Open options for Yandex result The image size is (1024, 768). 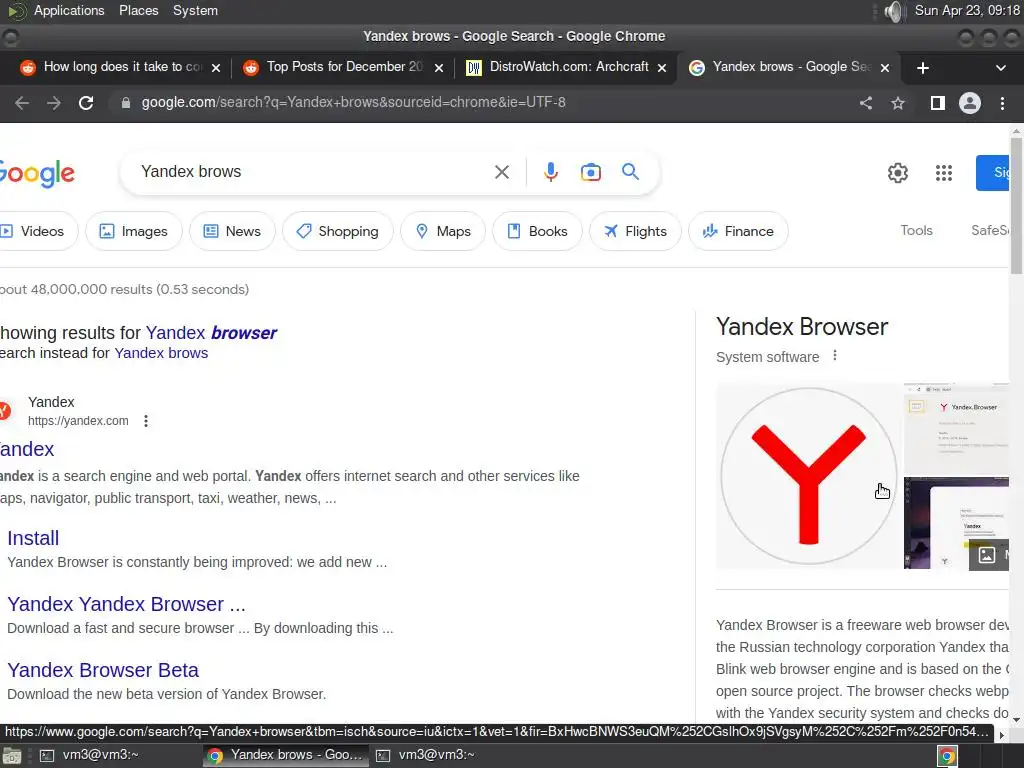(146, 421)
